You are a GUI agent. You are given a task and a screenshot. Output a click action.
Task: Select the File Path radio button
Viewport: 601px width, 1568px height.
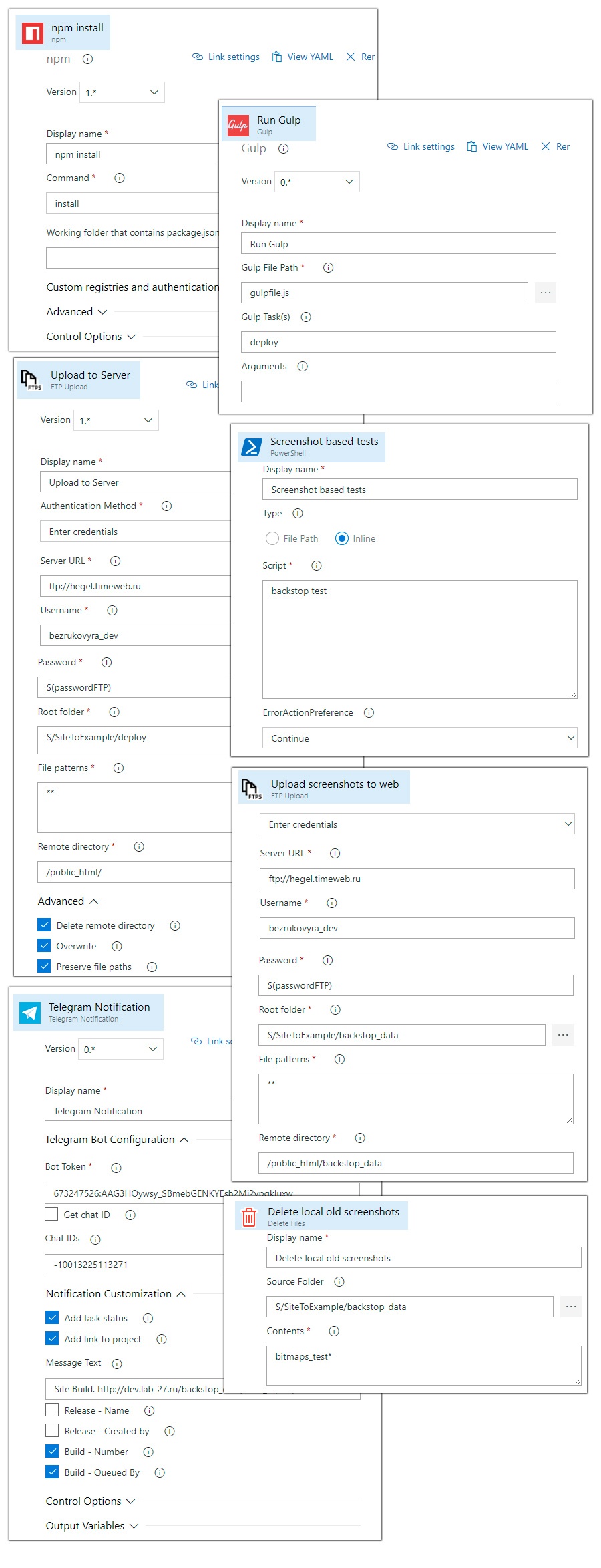click(272, 538)
